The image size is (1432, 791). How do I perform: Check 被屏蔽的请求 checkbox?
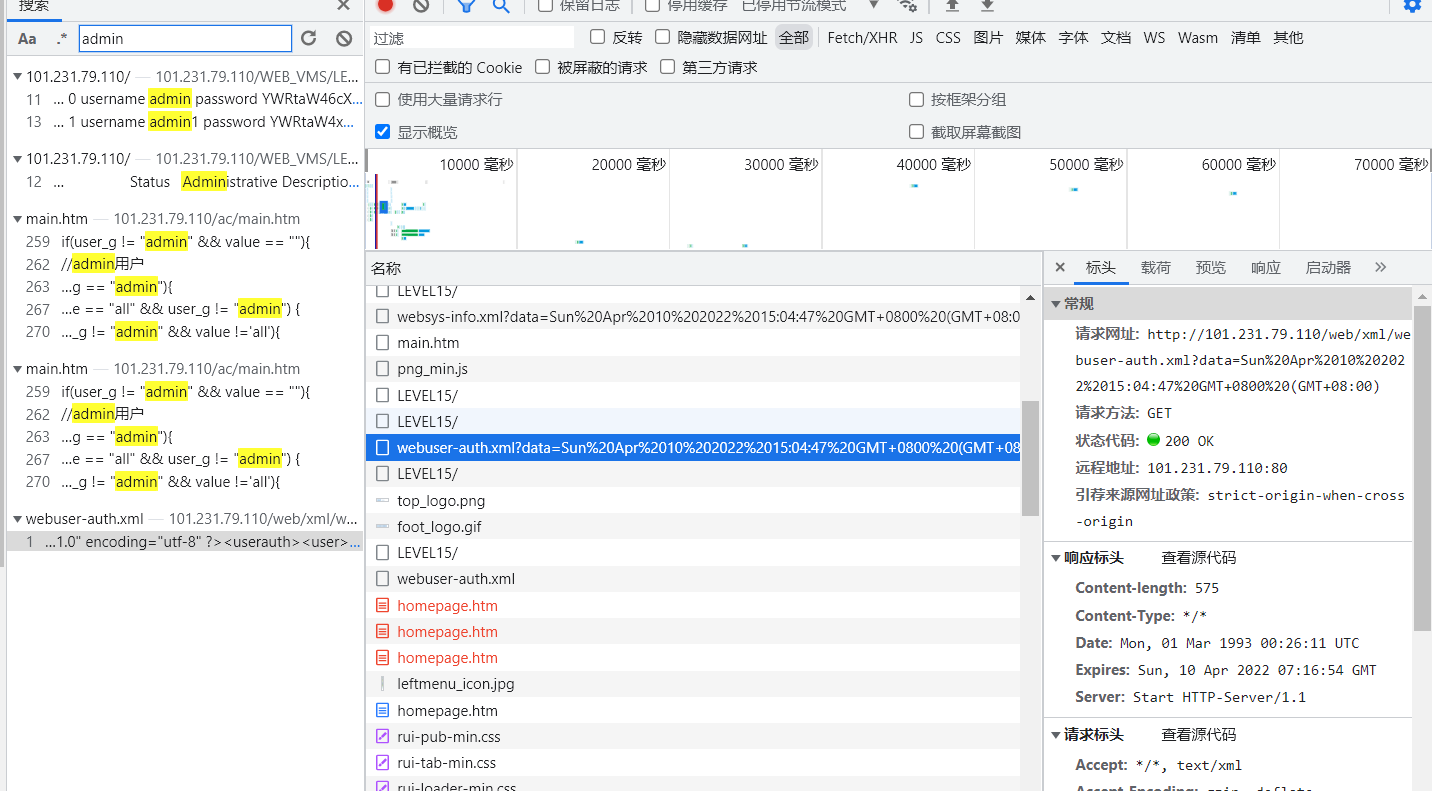[543, 67]
